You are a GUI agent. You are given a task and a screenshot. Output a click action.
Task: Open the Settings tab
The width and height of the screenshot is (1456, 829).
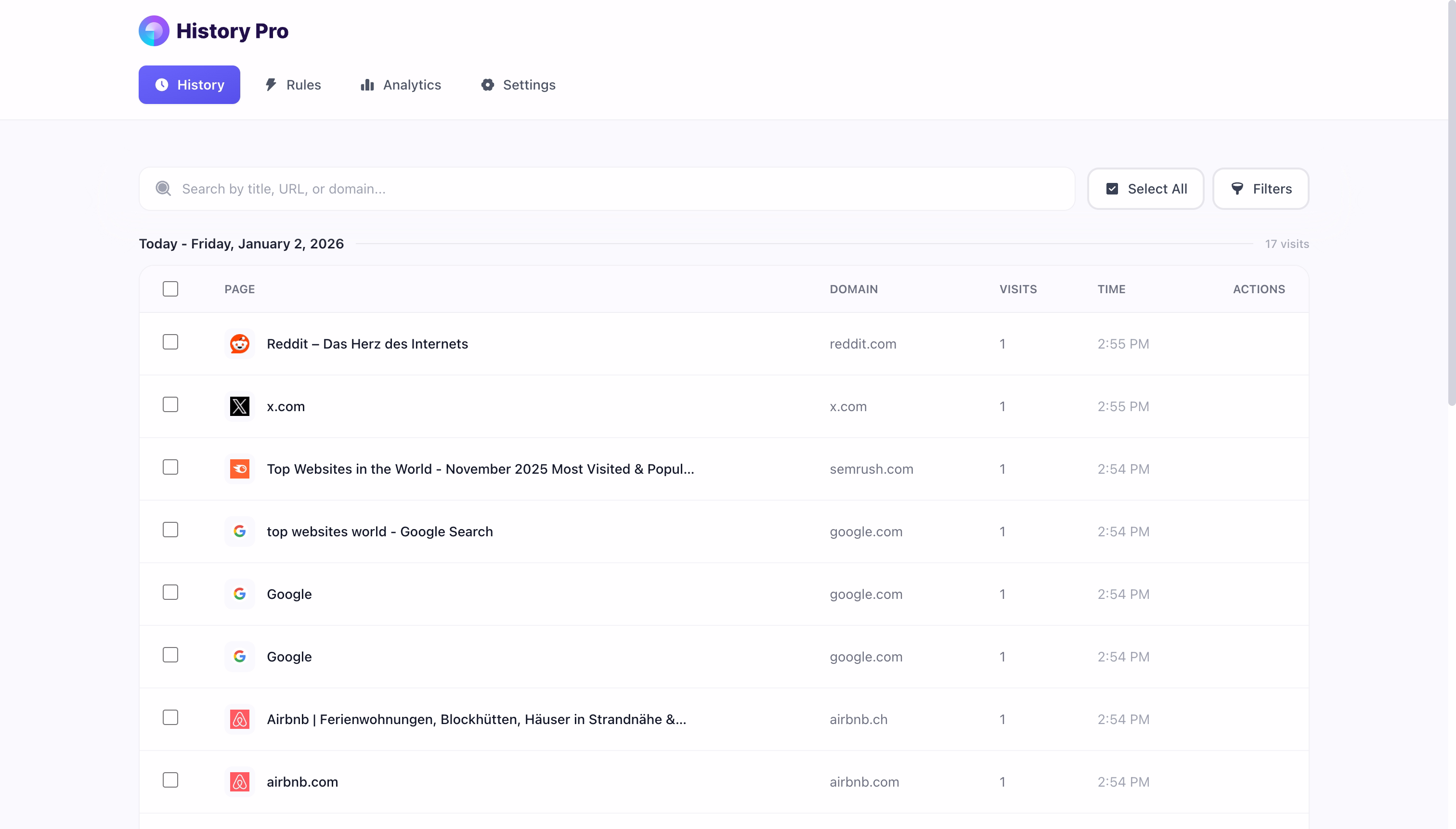coord(517,84)
